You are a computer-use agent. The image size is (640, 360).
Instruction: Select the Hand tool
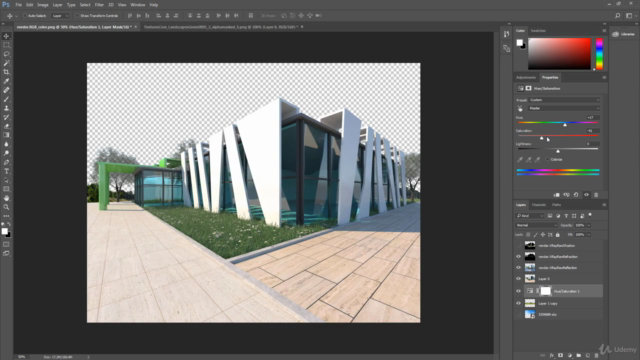(x=6, y=198)
